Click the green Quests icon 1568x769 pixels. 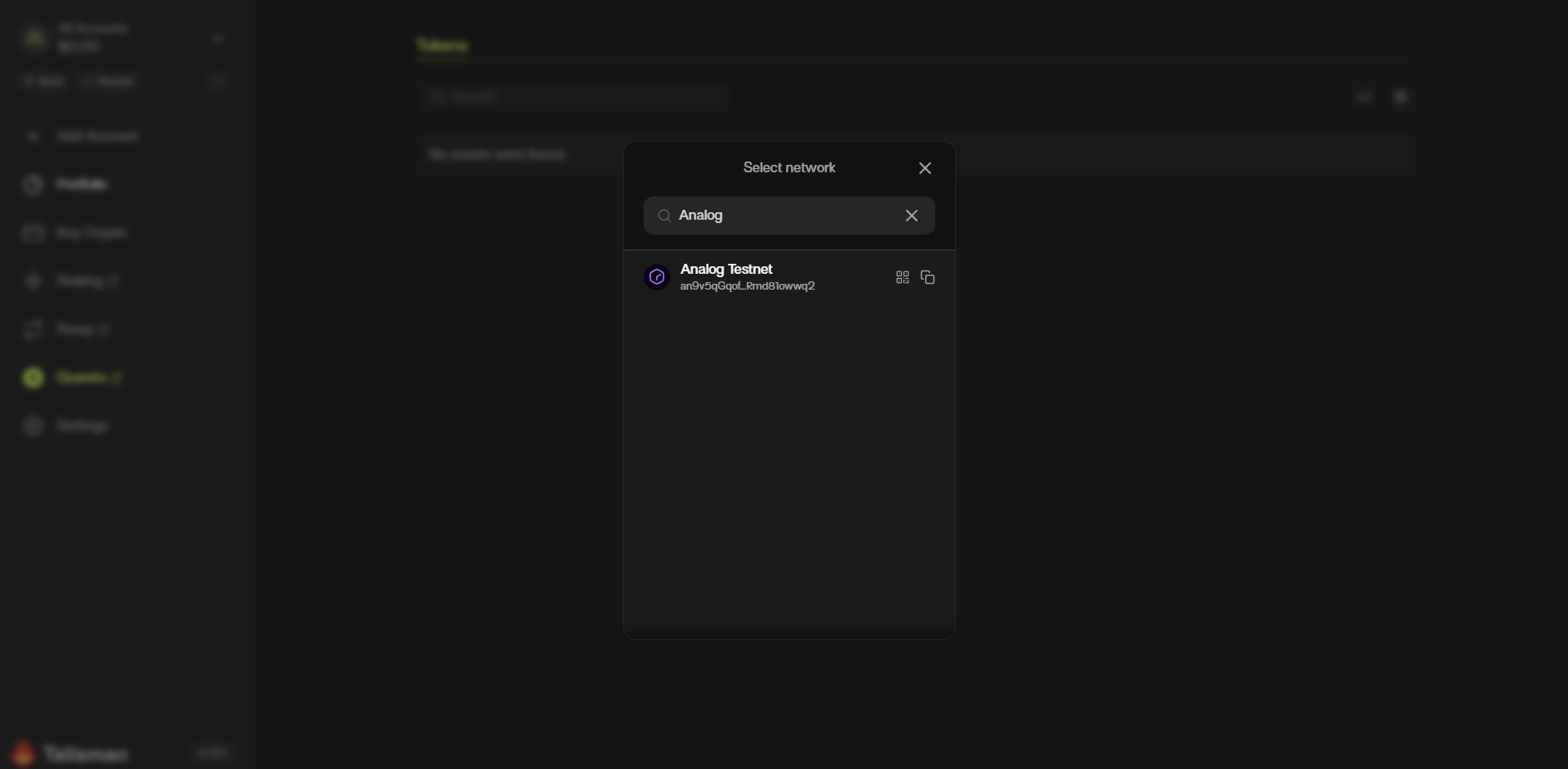pyautogui.click(x=33, y=378)
